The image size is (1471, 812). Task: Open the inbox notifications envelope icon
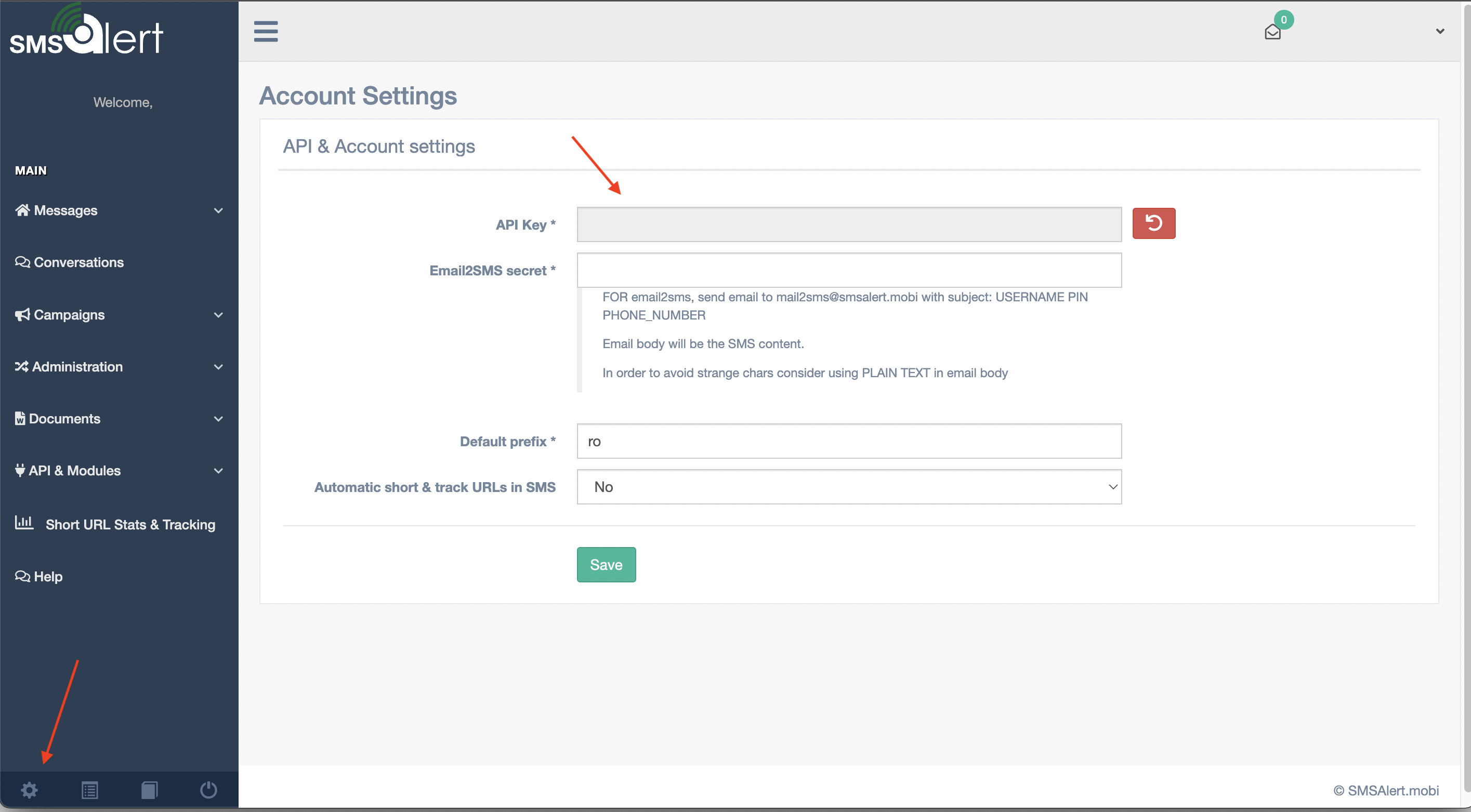[x=1272, y=32]
